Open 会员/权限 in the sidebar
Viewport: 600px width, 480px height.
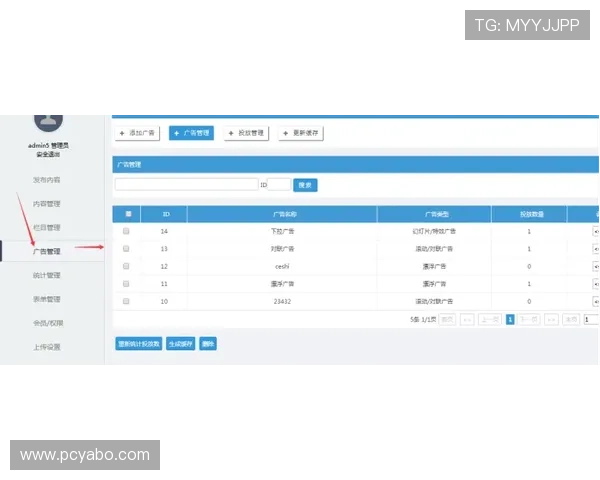pos(47,323)
